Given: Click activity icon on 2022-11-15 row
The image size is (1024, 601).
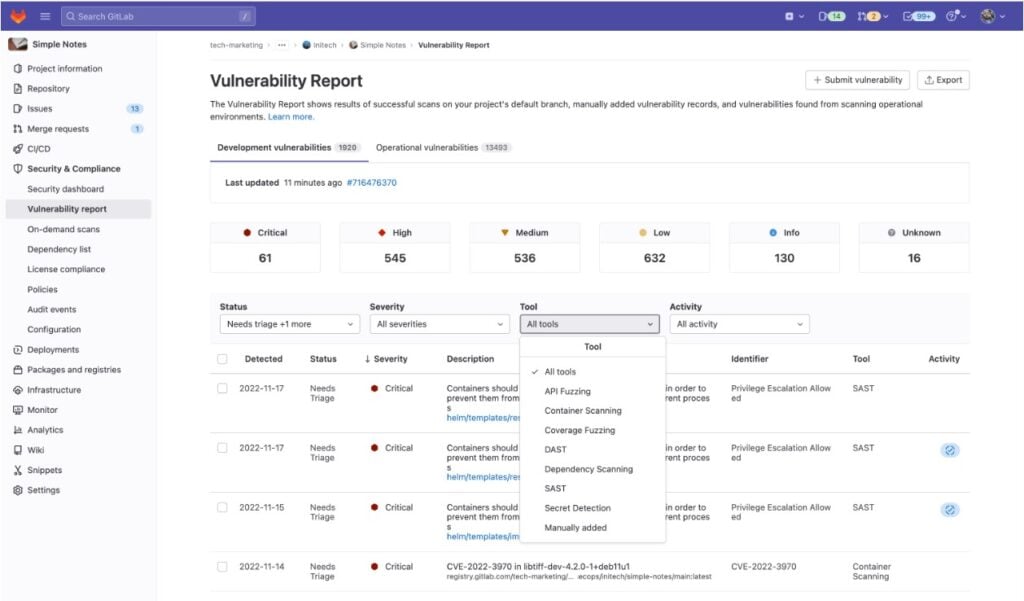Looking at the screenshot, I should [950, 510].
